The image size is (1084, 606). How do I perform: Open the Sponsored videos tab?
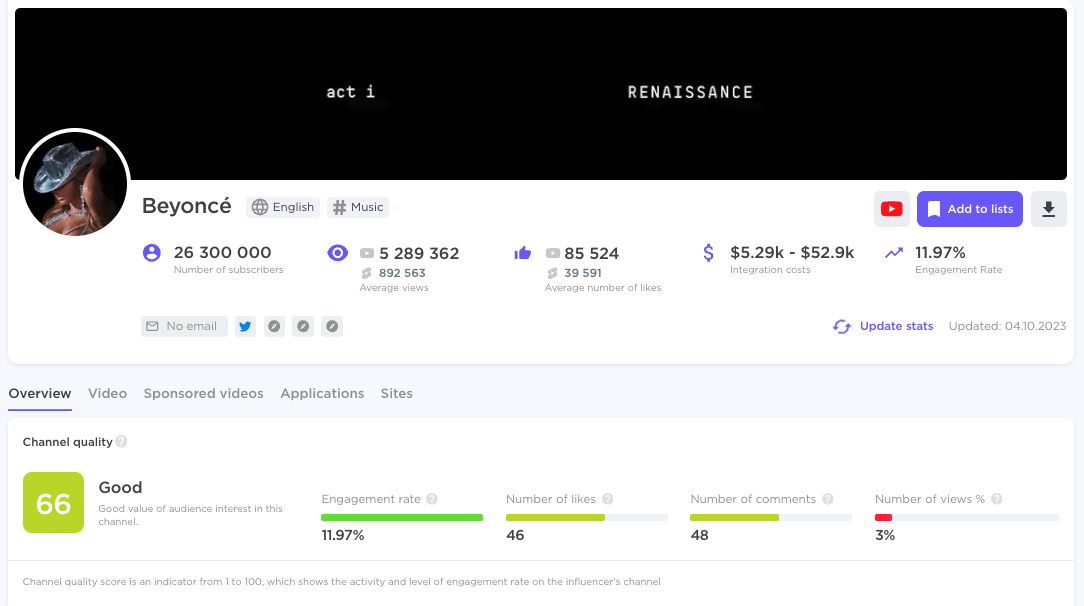pos(203,393)
